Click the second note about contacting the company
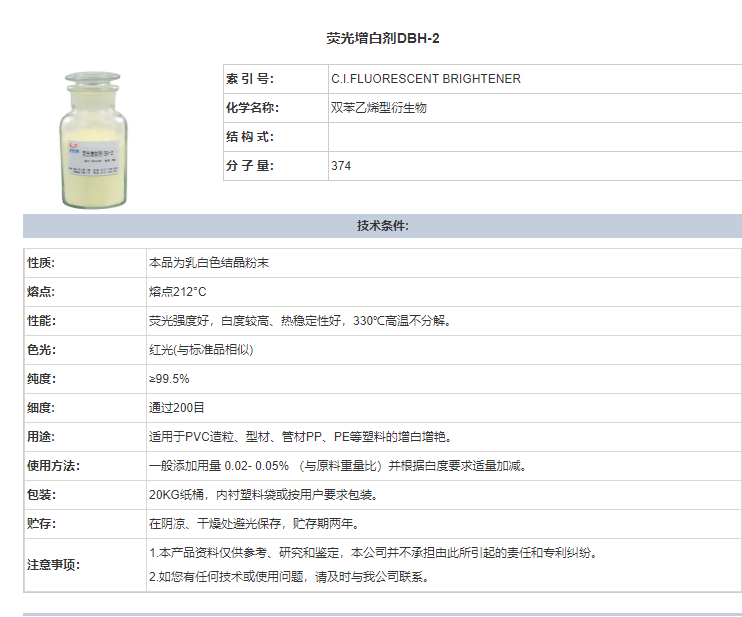This screenshot has width=742, height=617. (x=288, y=577)
